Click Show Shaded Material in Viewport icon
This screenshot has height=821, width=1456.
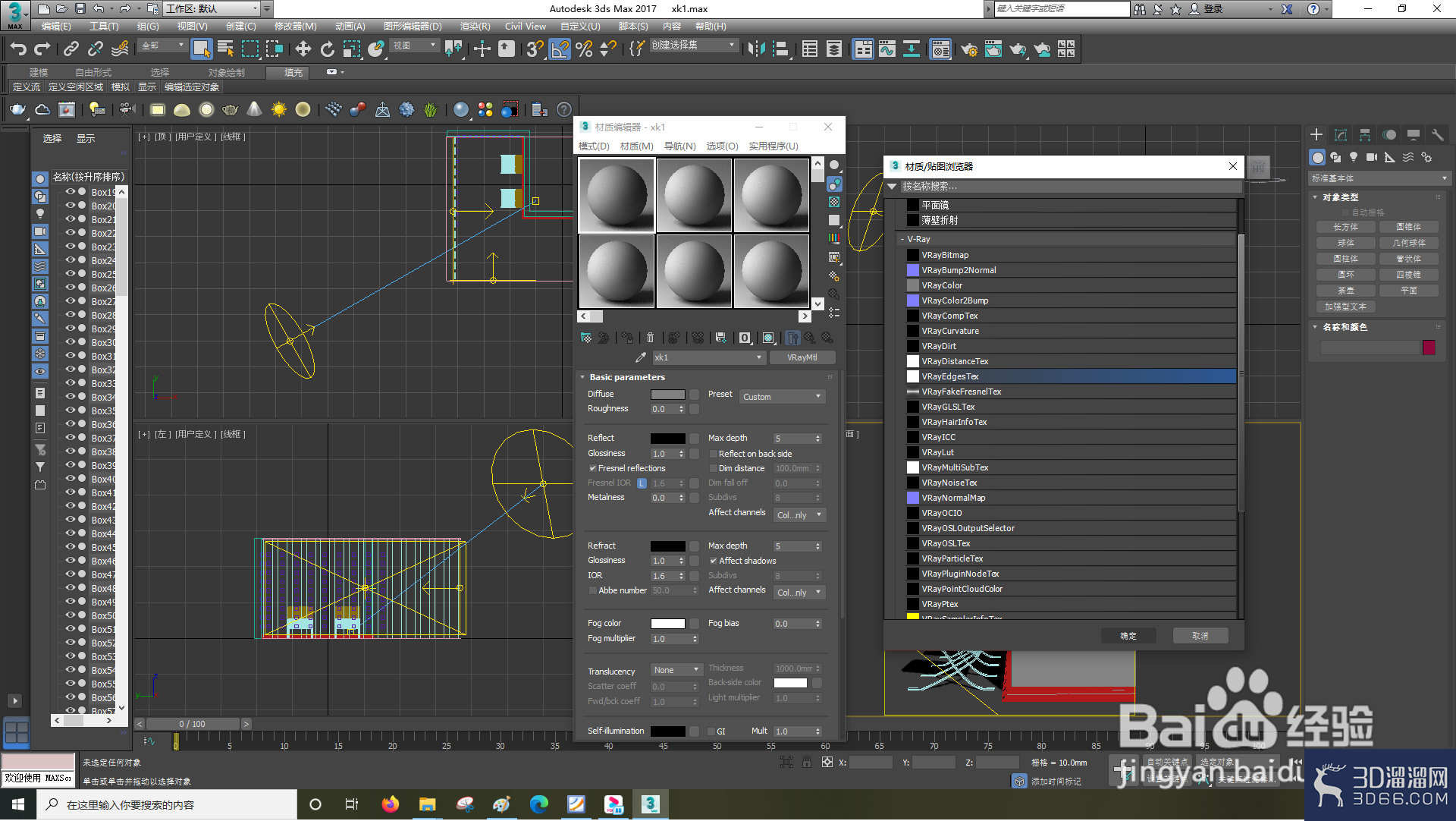click(768, 338)
